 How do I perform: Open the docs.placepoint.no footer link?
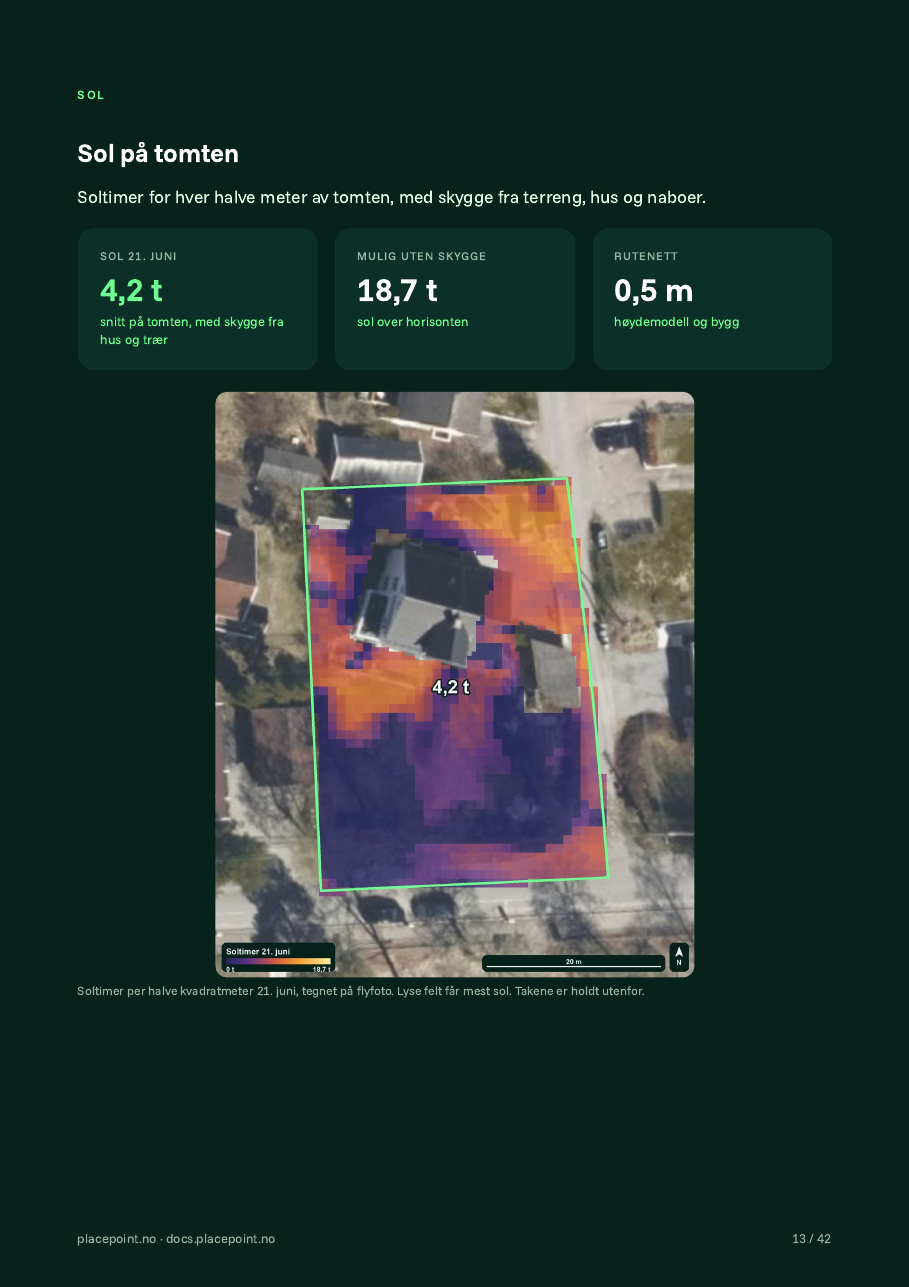coord(220,1239)
